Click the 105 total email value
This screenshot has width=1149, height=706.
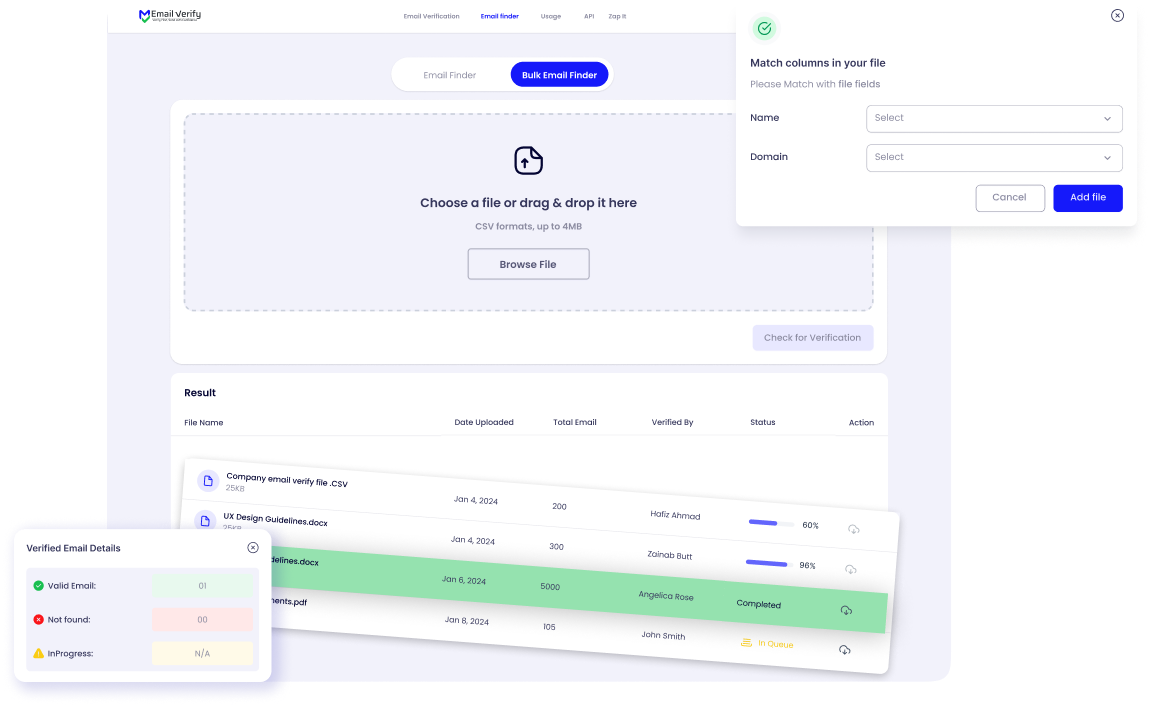pos(550,627)
